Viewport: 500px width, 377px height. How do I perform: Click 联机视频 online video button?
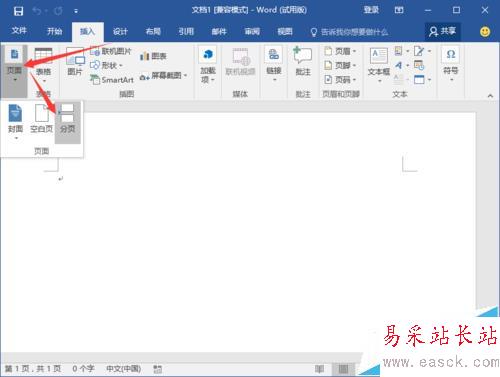[x=240, y=62]
